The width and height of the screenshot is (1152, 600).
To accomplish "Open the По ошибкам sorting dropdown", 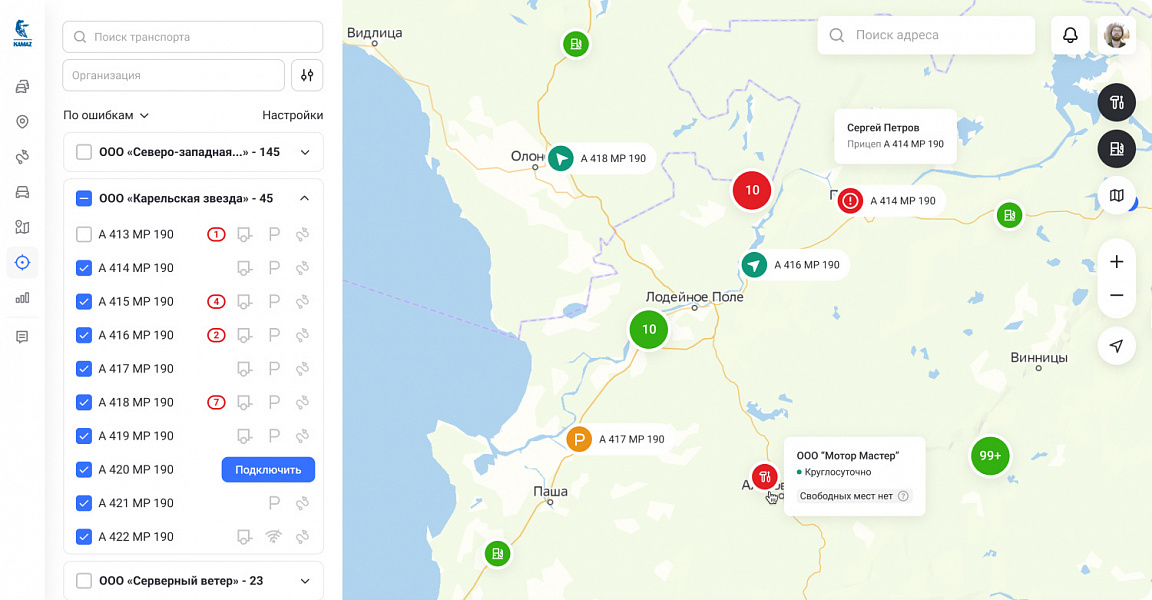I will pyautogui.click(x=106, y=115).
